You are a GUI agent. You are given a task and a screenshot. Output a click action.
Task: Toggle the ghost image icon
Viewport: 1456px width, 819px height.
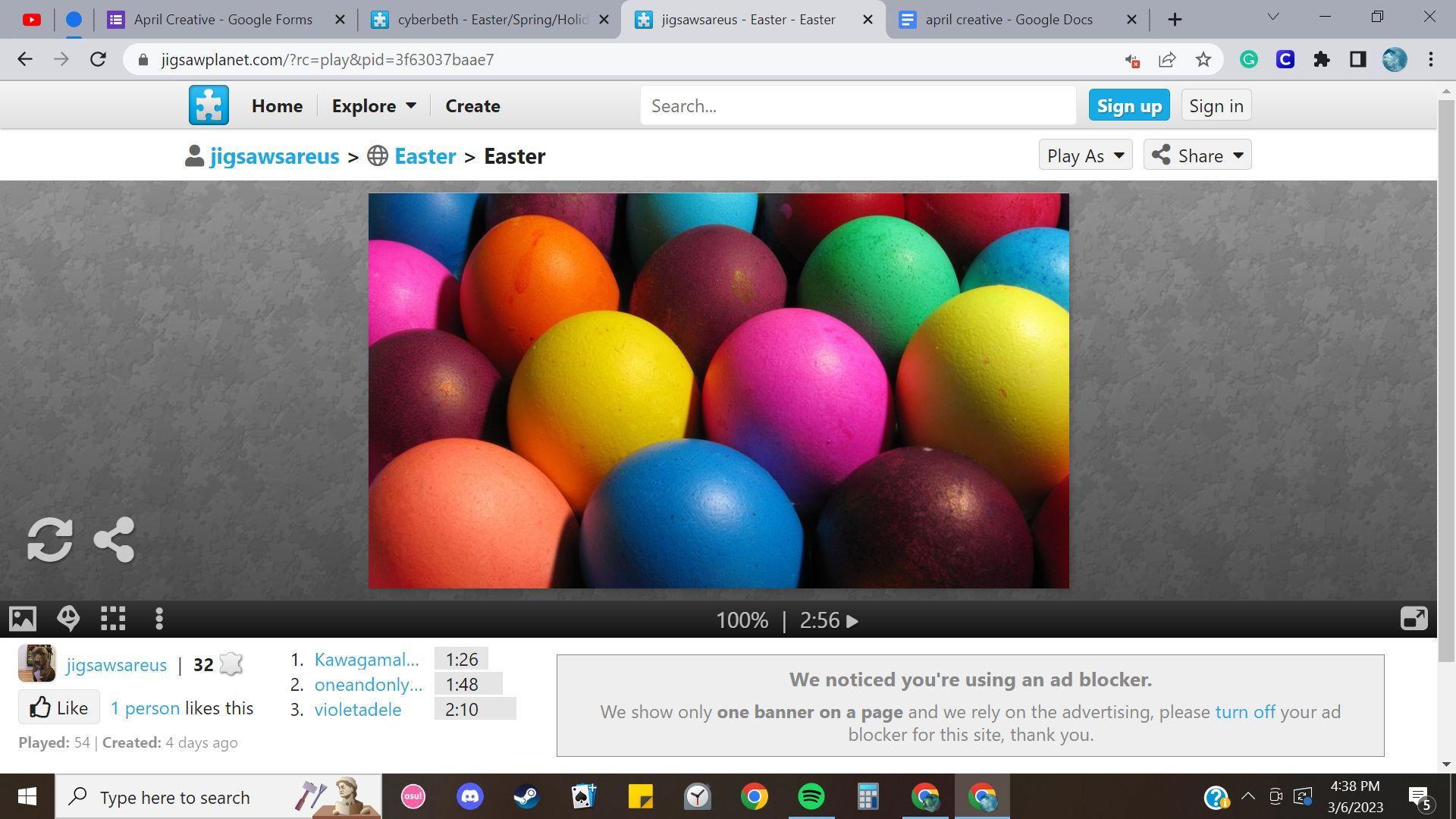[x=68, y=619]
